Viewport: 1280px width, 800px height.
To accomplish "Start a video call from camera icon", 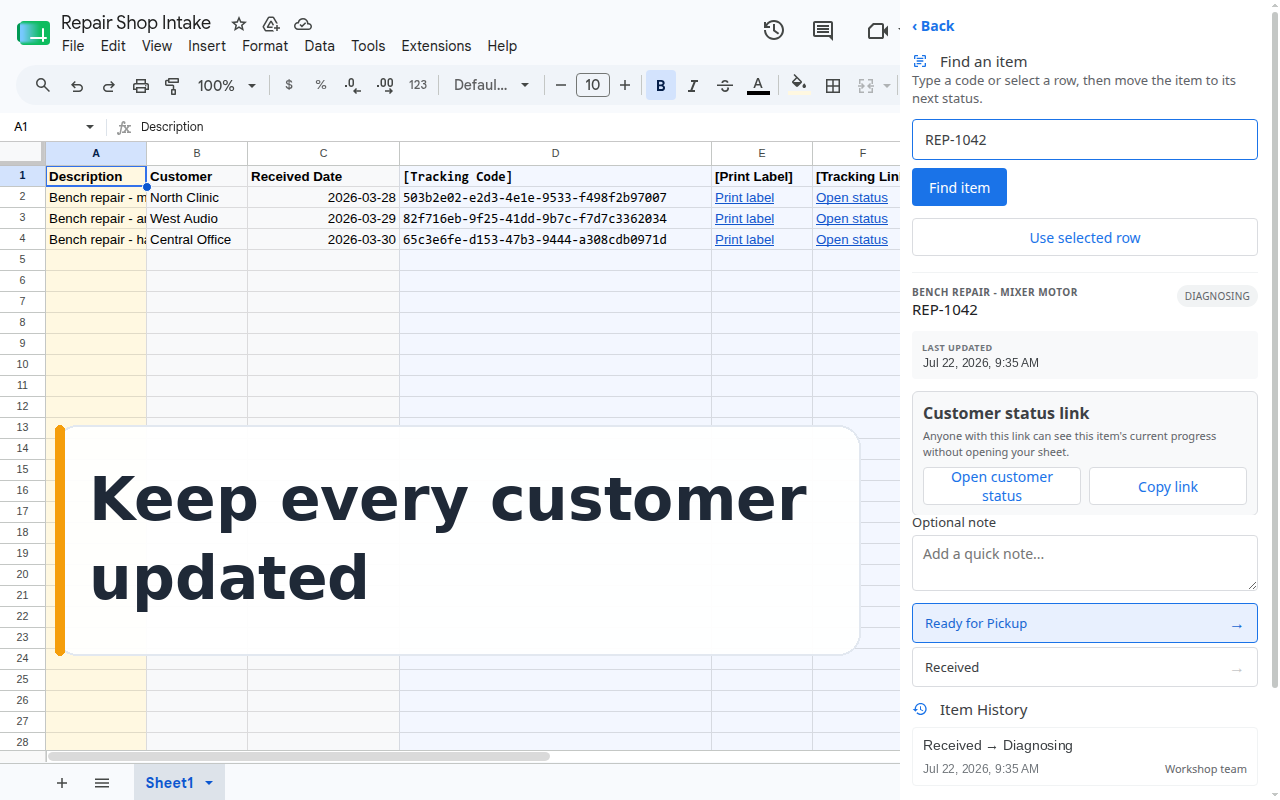I will [878, 31].
